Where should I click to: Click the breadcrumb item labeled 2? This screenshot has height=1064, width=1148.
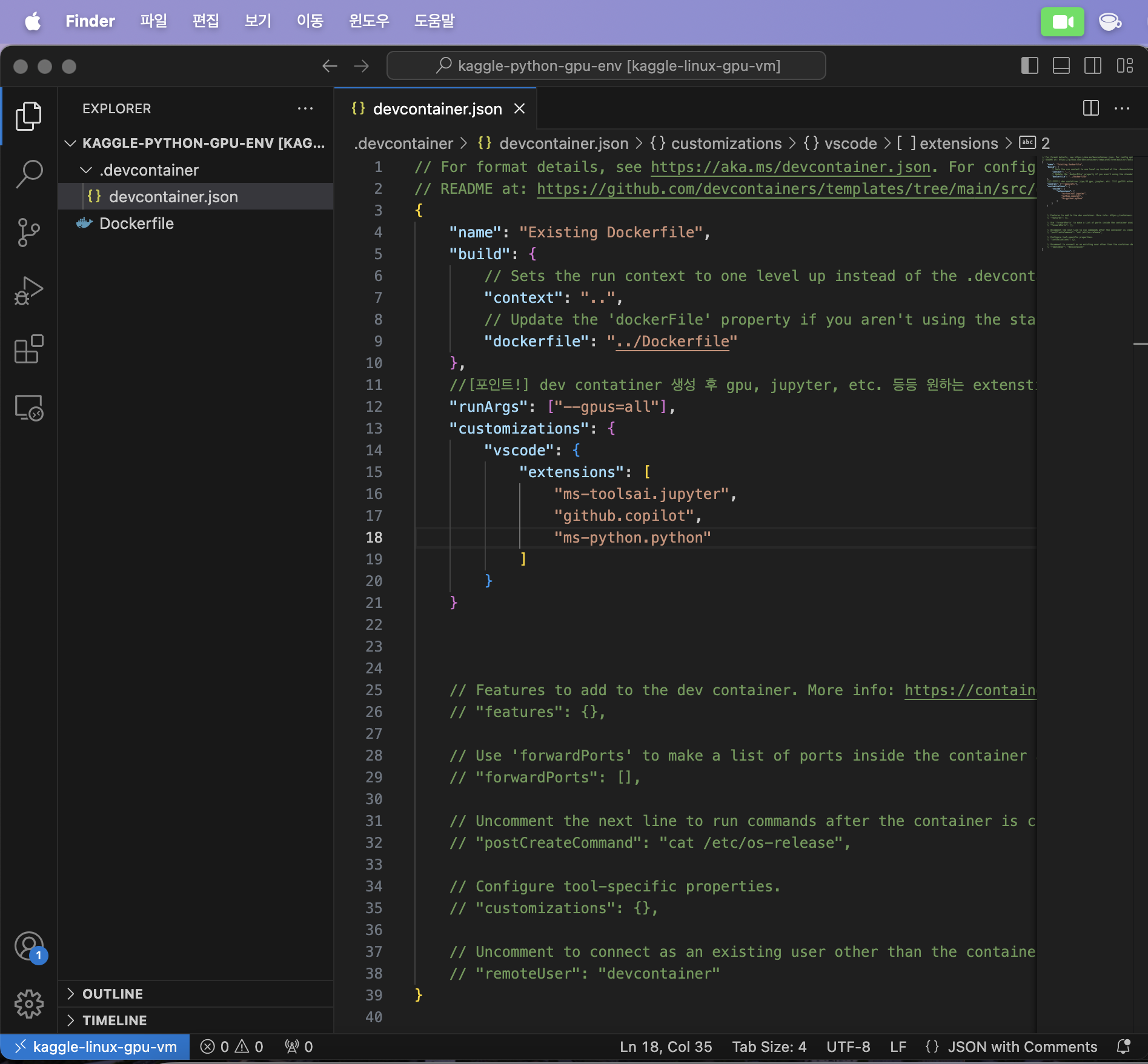point(1035,144)
